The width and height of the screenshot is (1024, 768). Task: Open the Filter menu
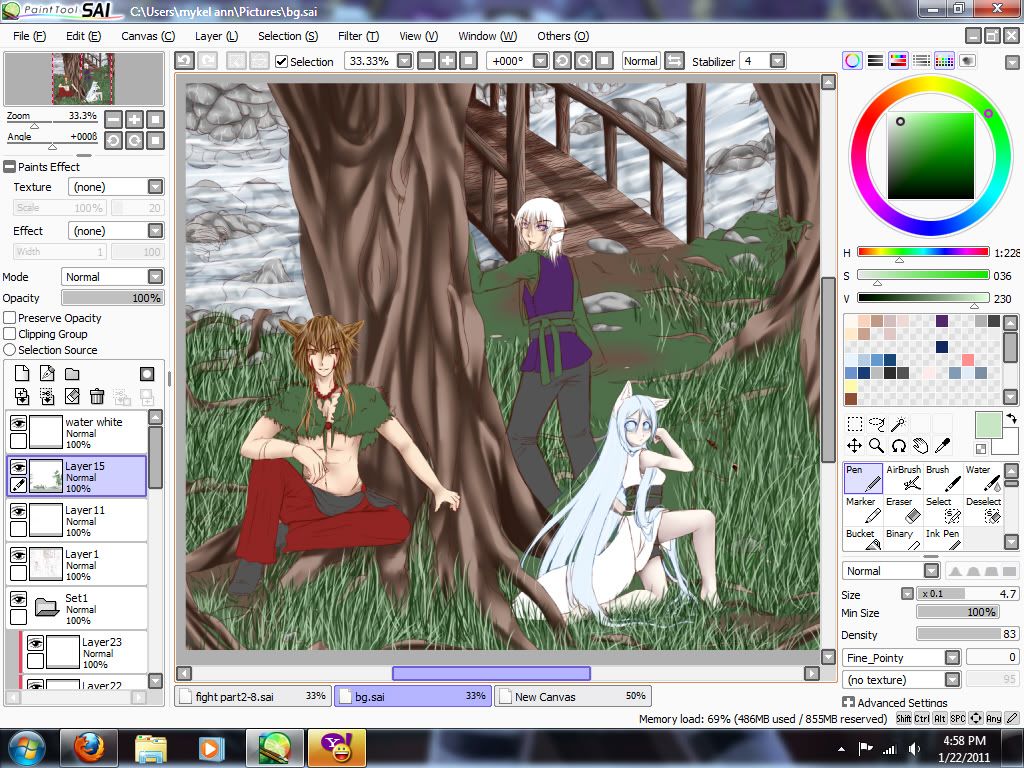click(x=358, y=36)
